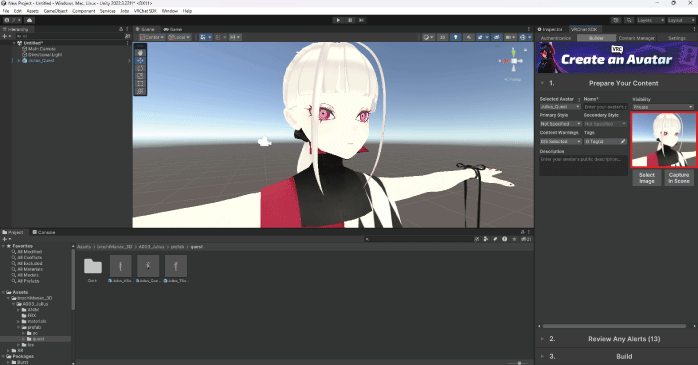The height and width of the screenshot is (365, 698).
Task: Open the cloud services icon
Action: [x=29, y=20]
